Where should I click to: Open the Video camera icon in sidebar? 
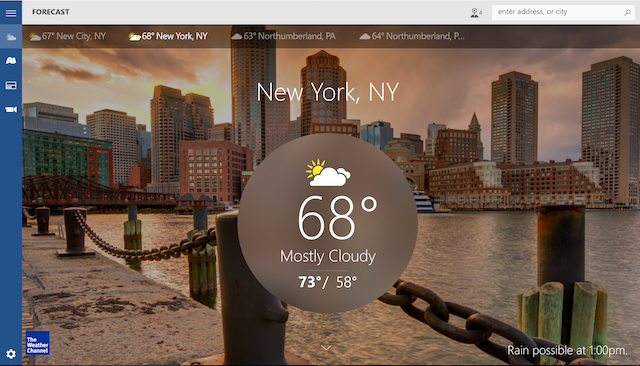11,109
